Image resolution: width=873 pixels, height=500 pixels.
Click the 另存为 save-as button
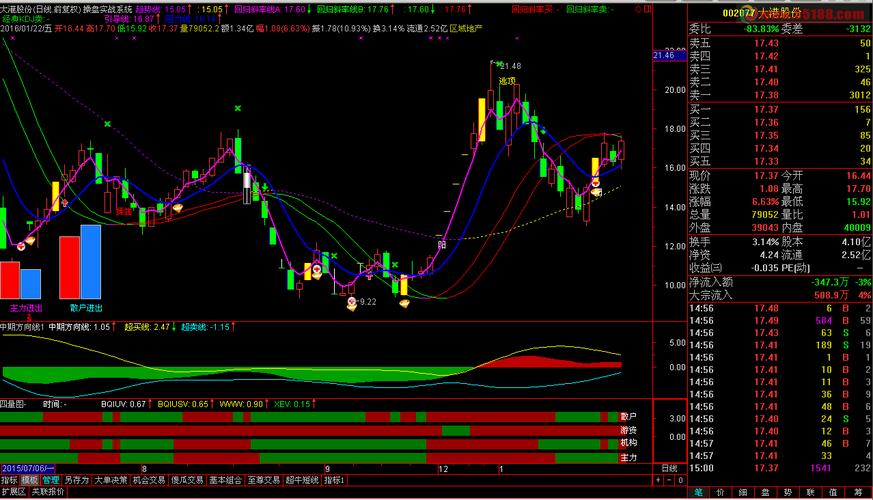coord(77,480)
